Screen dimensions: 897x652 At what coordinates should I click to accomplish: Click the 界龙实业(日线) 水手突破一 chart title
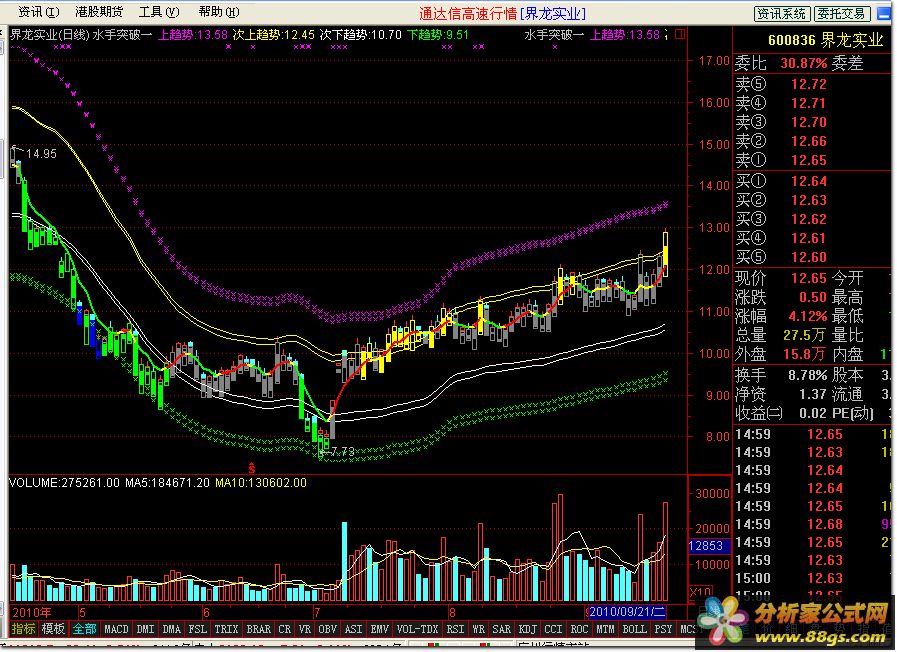[x=81, y=34]
